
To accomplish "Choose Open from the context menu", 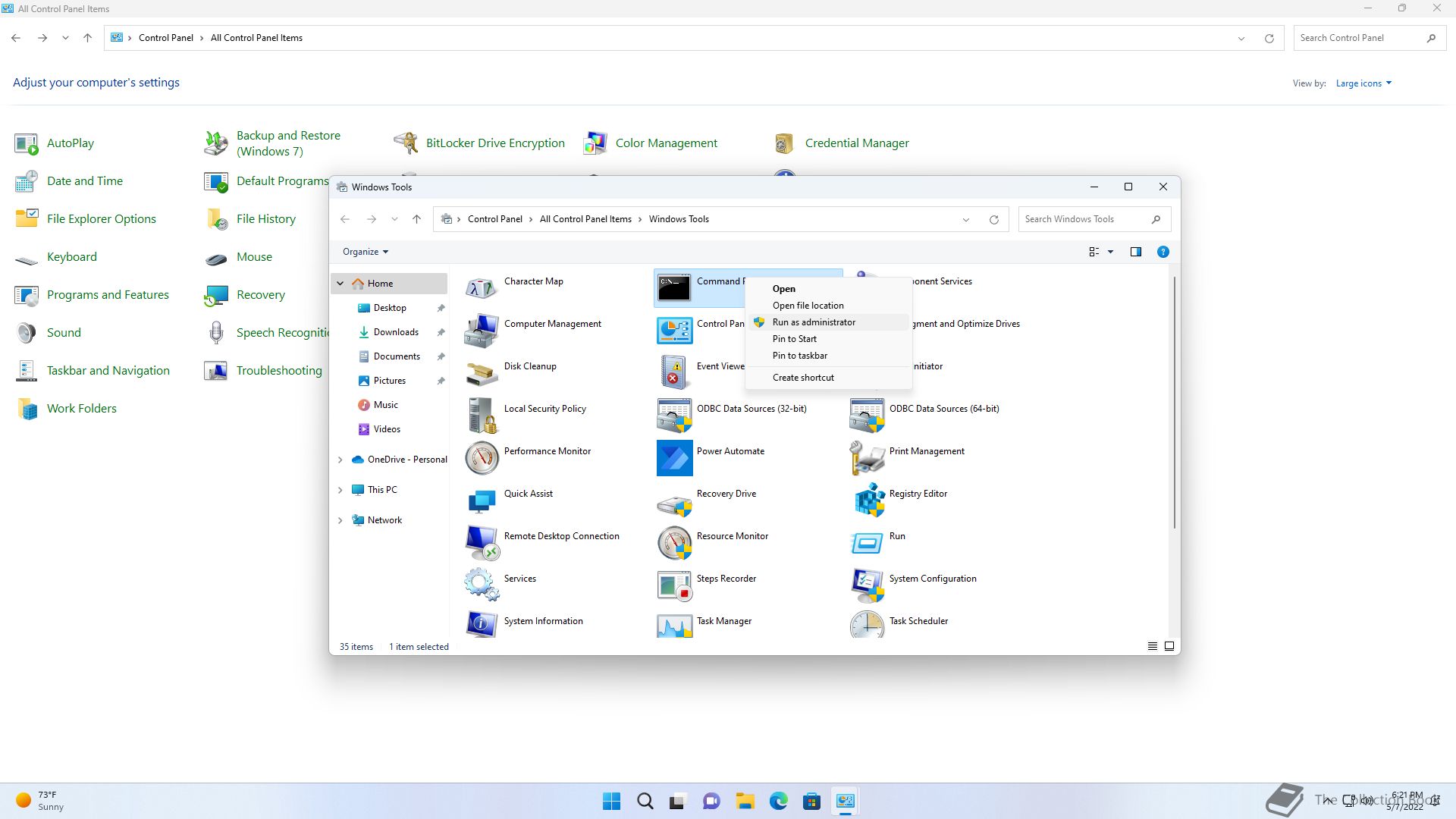I will coord(828,289).
